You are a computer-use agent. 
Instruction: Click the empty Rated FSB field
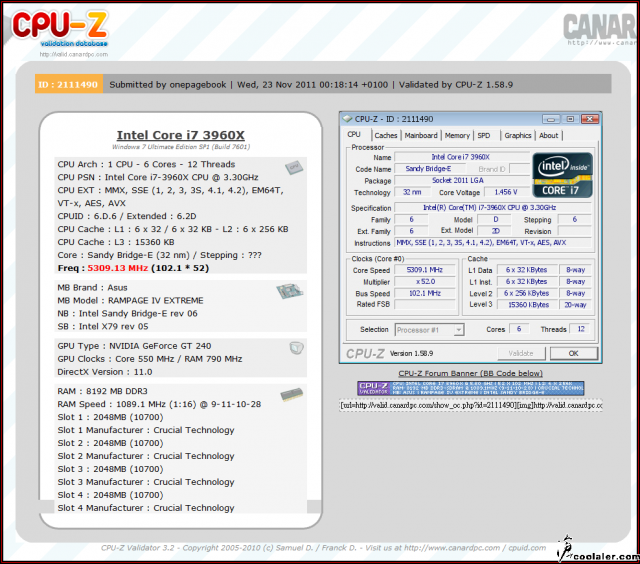pyautogui.click(x=424, y=304)
